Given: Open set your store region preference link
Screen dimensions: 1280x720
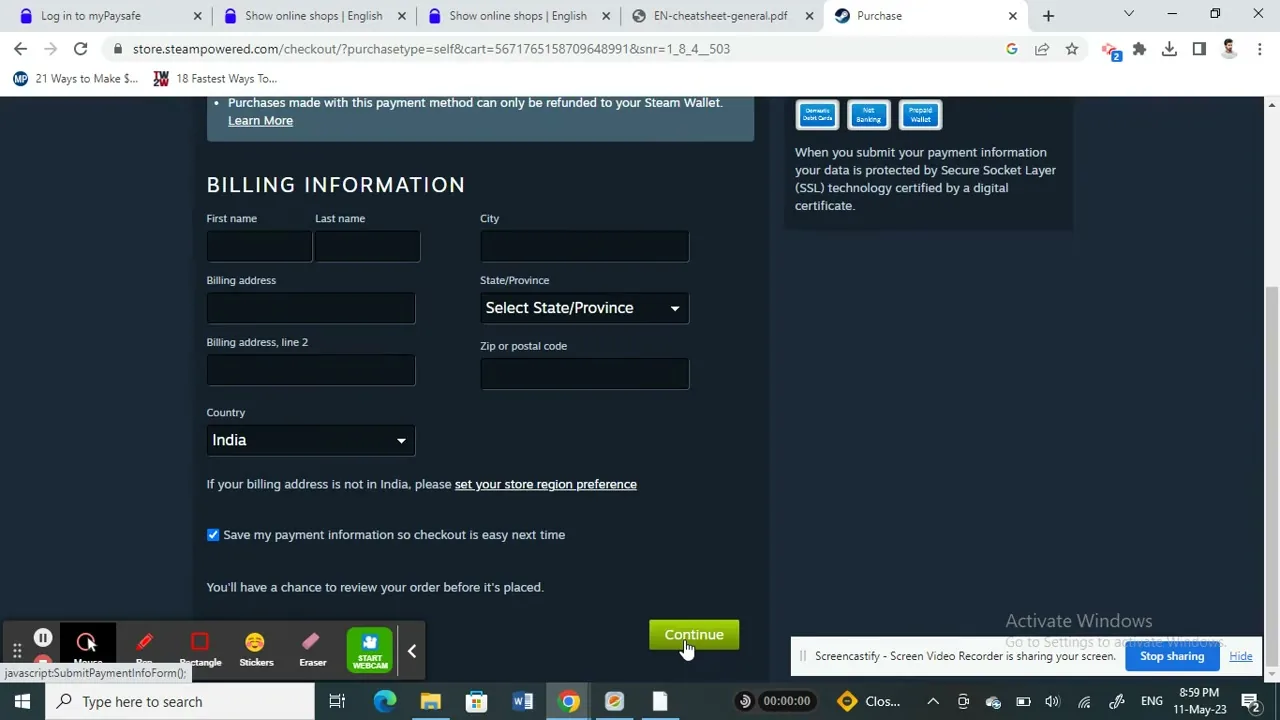Looking at the screenshot, I should [x=545, y=484].
